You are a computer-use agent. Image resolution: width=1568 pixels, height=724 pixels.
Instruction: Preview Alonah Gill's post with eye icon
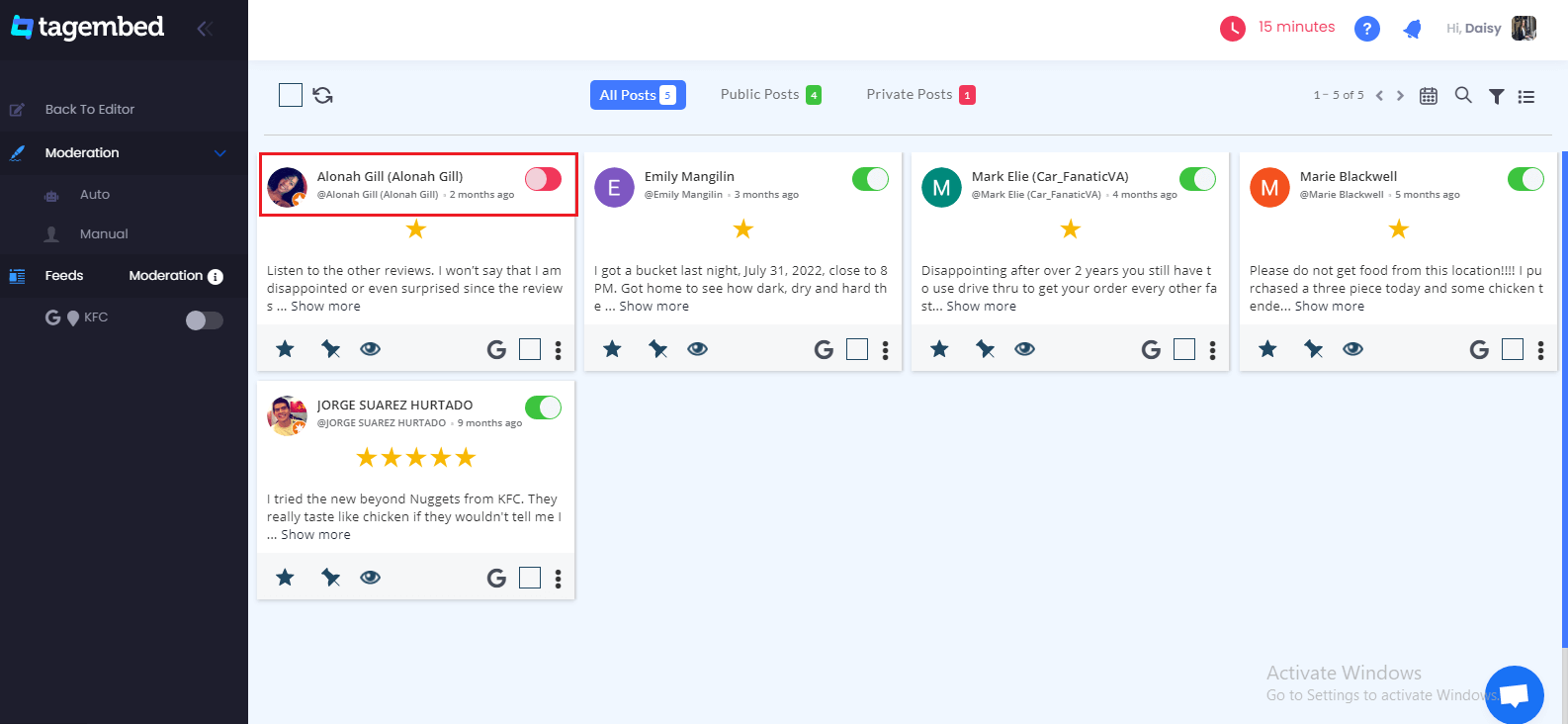pyautogui.click(x=371, y=348)
